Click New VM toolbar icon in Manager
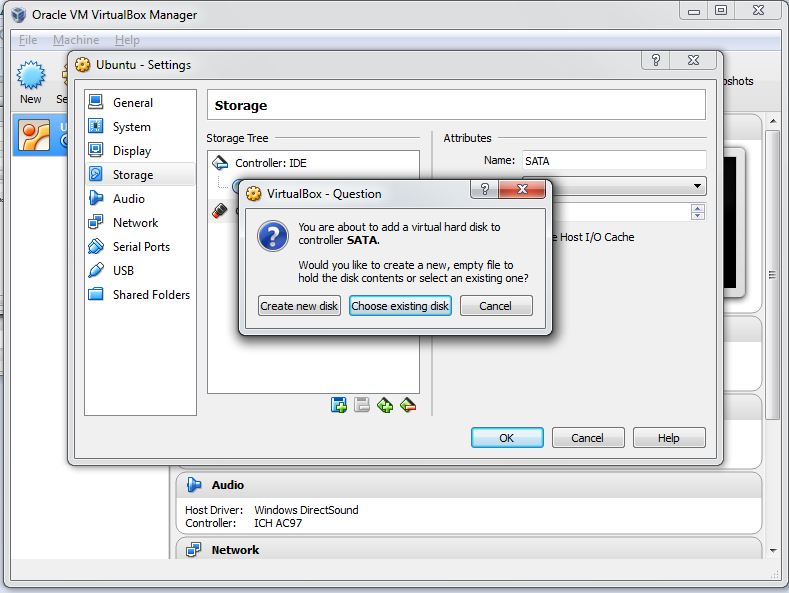This screenshot has width=789, height=593. point(31,83)
